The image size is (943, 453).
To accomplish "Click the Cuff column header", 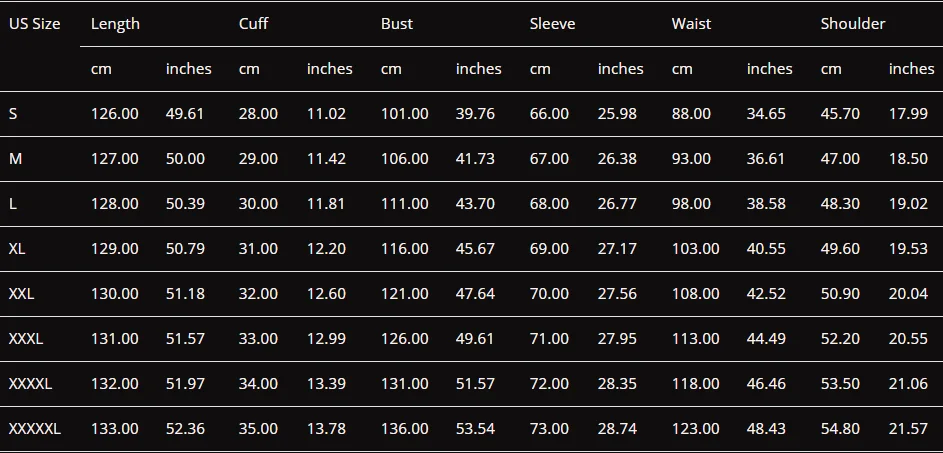I will coord(253,24).
